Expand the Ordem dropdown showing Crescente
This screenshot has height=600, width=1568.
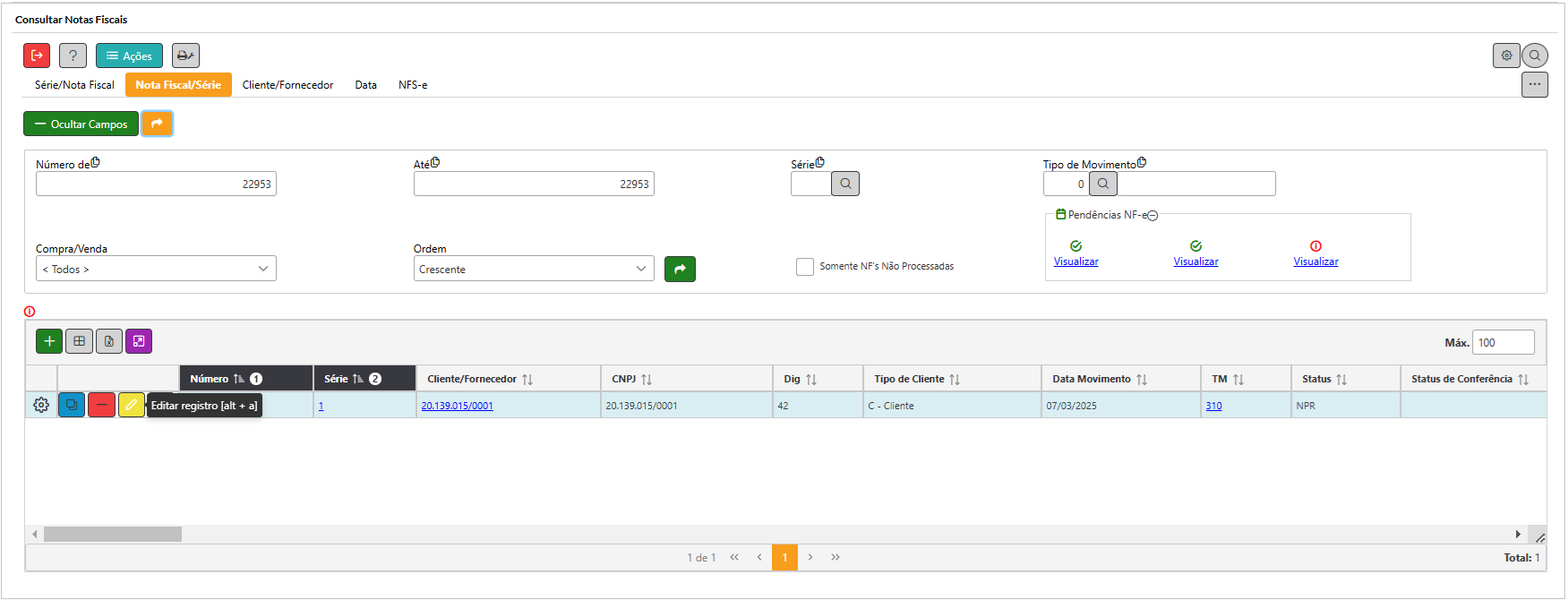pyautogui.click(x=533, y=269)
